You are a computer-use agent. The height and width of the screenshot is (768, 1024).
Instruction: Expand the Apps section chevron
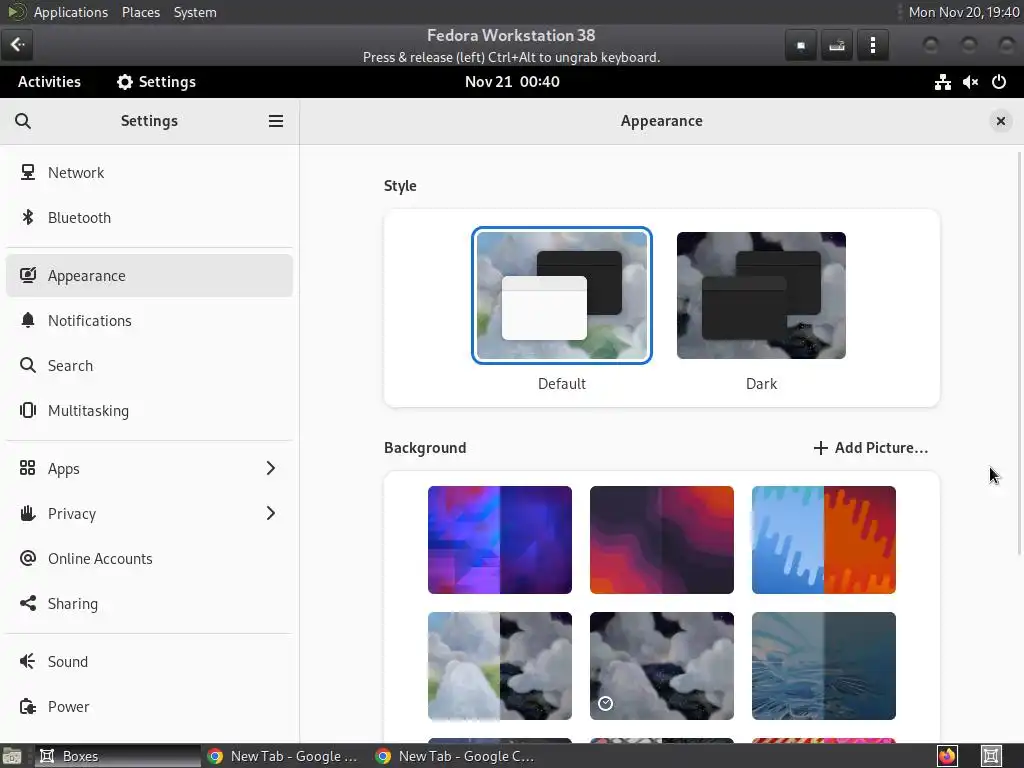coord(270,468)
